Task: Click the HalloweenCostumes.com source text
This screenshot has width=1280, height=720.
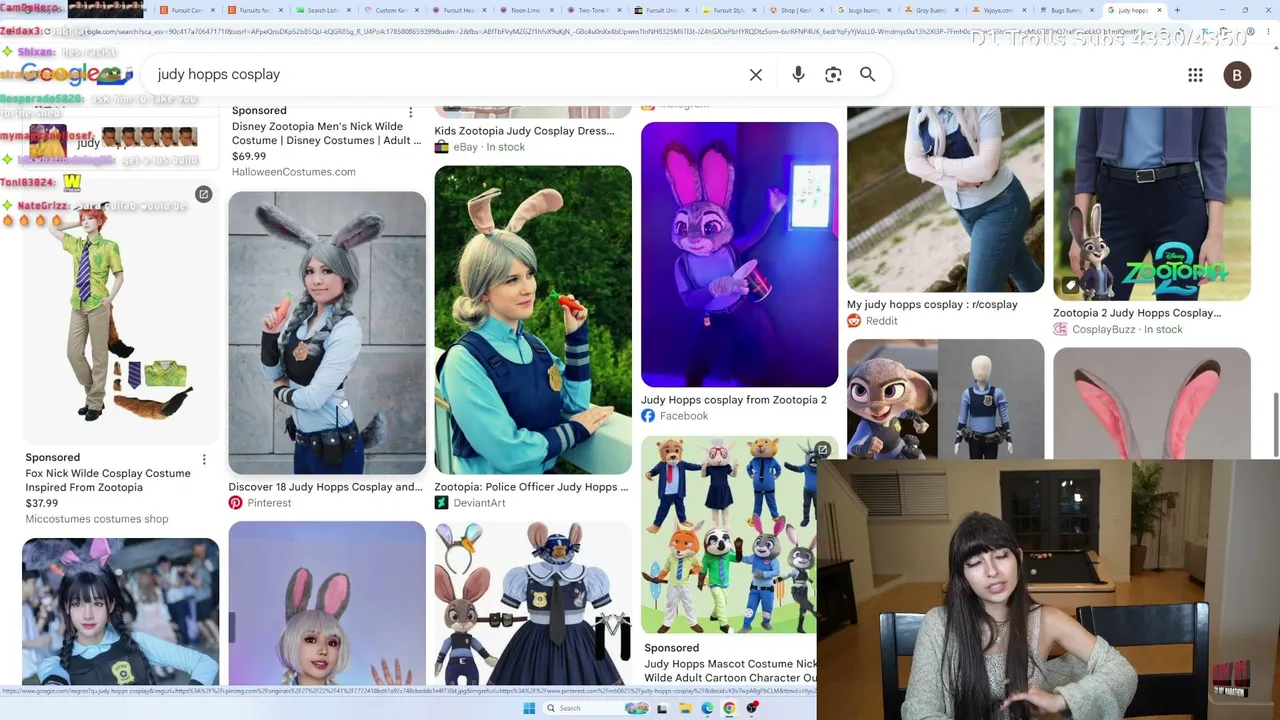Action: coord(294,172)
